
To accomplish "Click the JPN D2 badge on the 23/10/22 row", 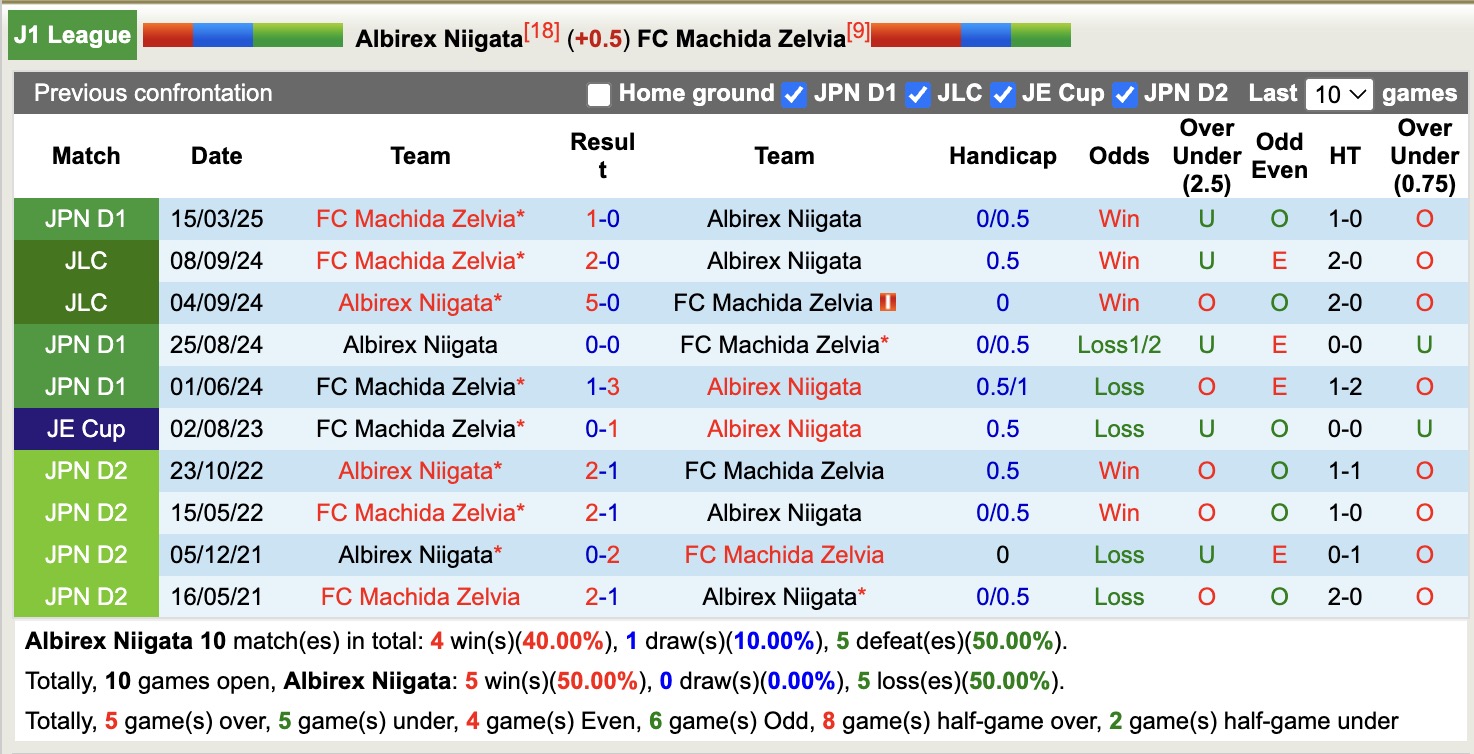I will pos(85,471).
